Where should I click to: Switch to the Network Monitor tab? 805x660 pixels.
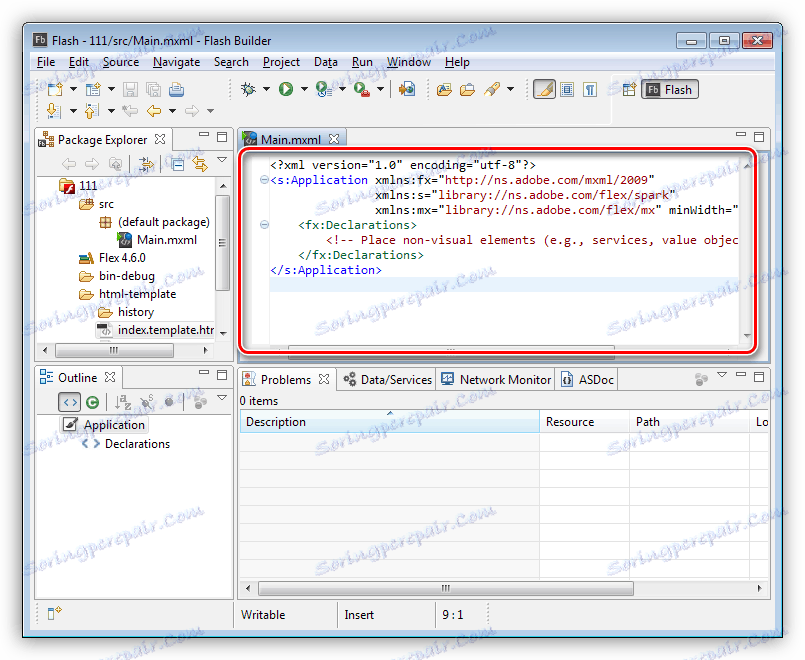(496, 379)
